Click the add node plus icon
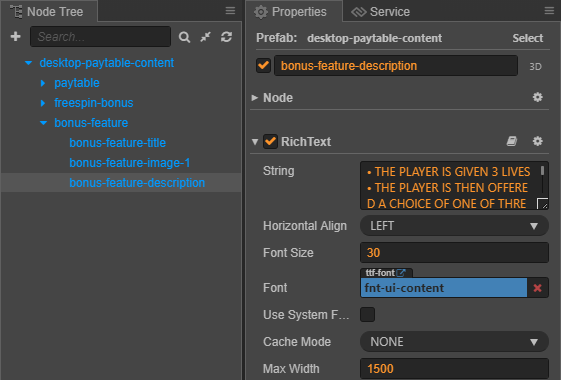The width and height of the screenshot is (561, 380). pyautogui.click(x=16, y=36)
